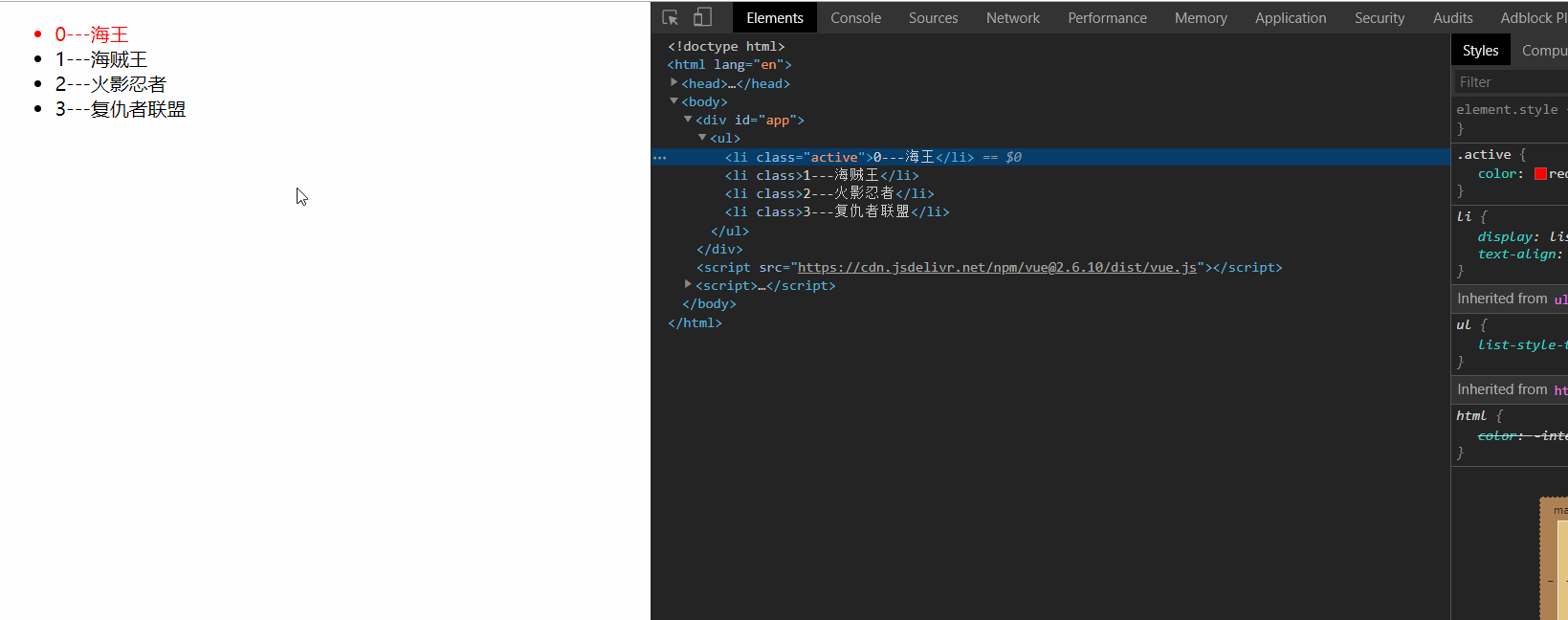
Task: Click the struck-through color property under html
Action: [x=1497, y=435]
